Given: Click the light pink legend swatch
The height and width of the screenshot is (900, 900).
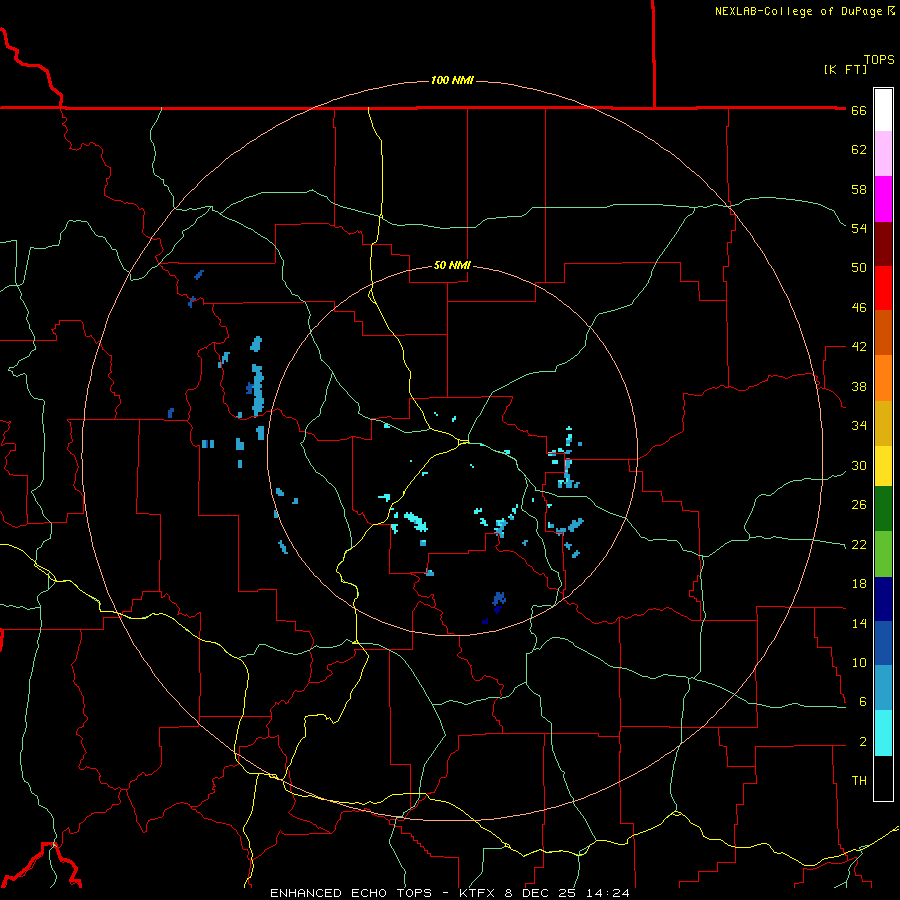Looking at the screenshot, I should (x=883, y=154).
